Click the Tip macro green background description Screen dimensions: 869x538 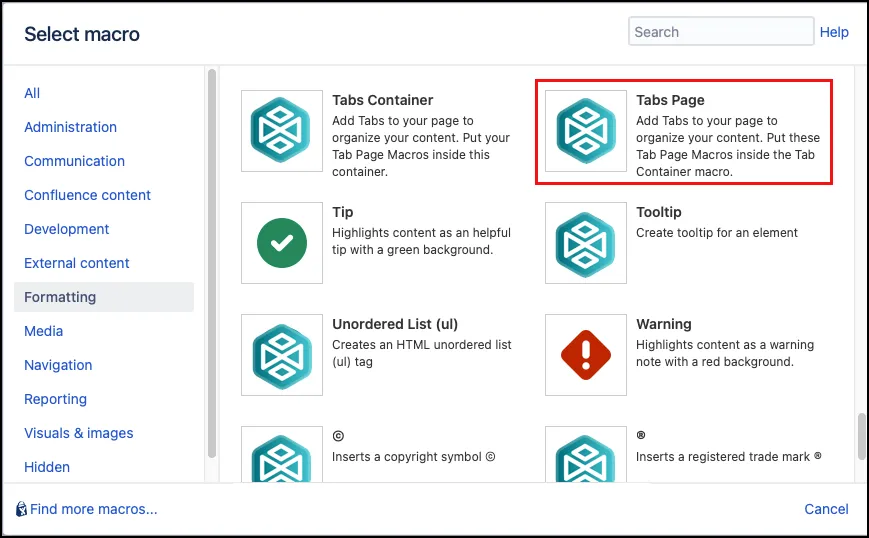pos(421,241)
